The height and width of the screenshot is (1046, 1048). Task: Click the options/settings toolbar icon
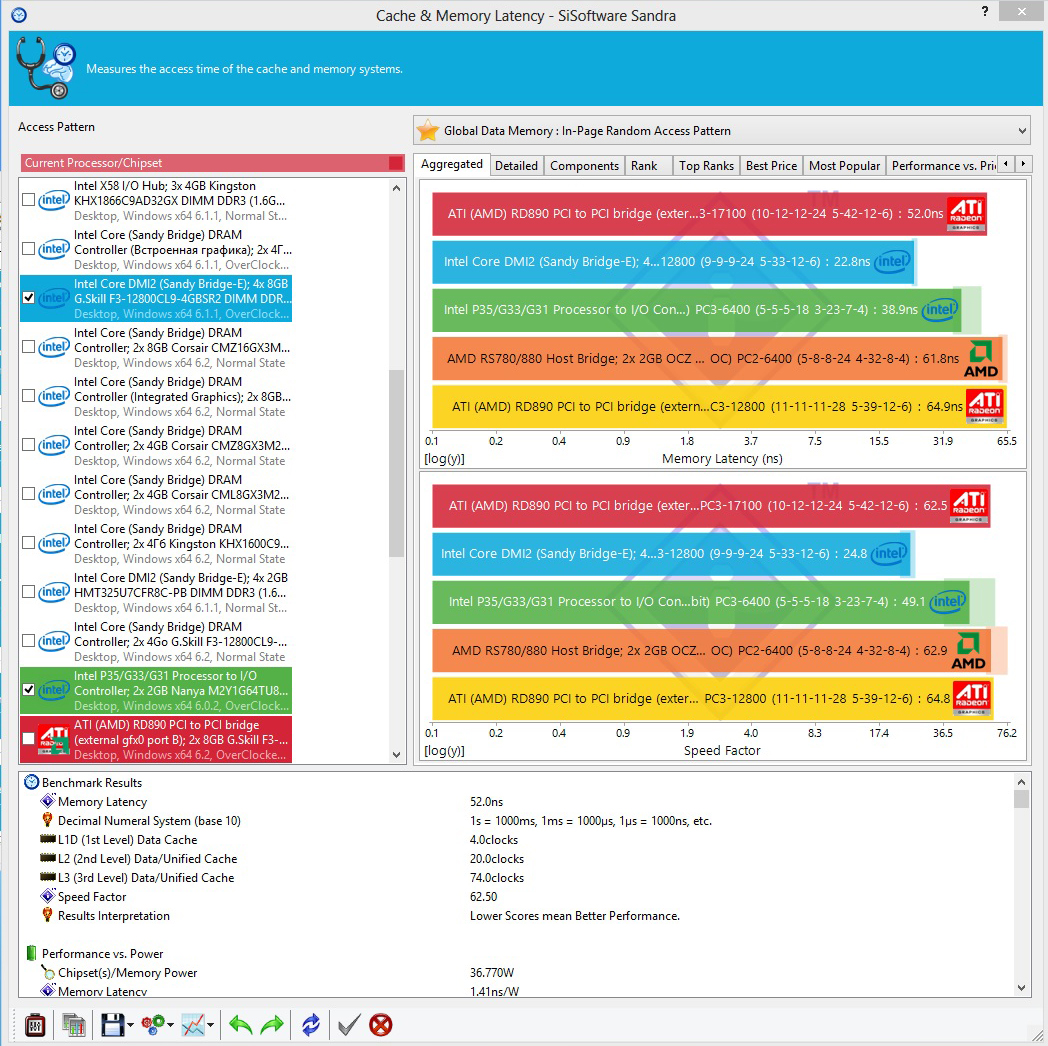[x=35, y=1025]
